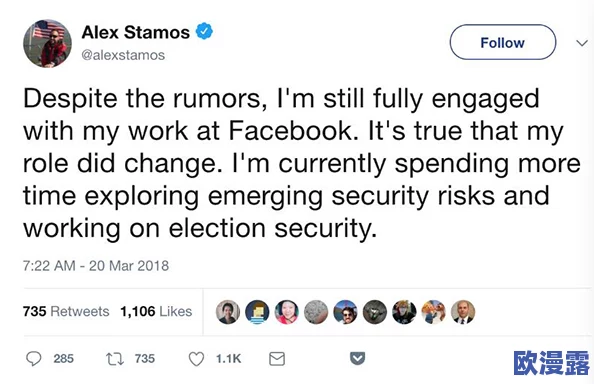
Task: Open Alex Stamos profile picture
Action: (x=47, y=44)
